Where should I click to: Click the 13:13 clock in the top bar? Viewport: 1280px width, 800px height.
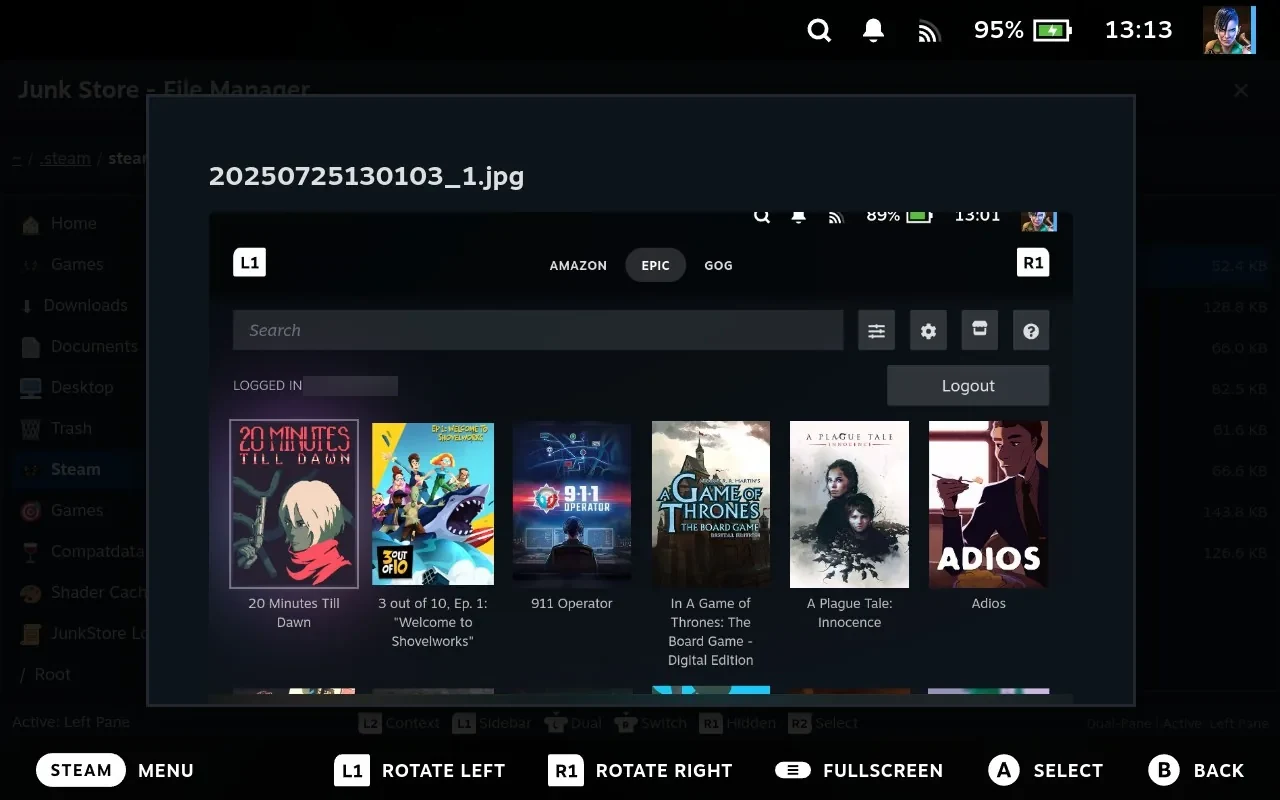(x=1138, y=30)
